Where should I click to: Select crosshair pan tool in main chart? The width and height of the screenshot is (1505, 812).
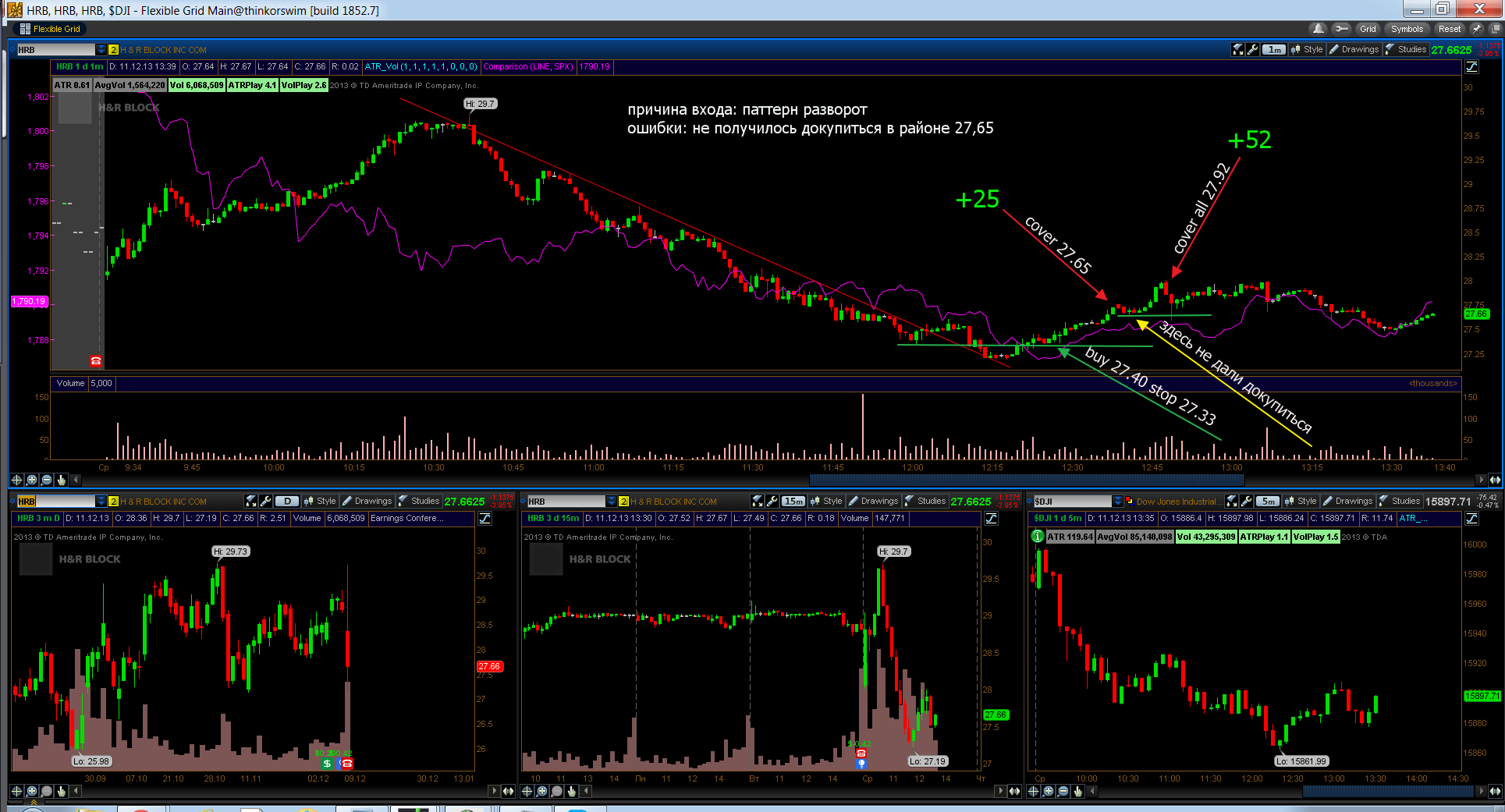(16, 480)
